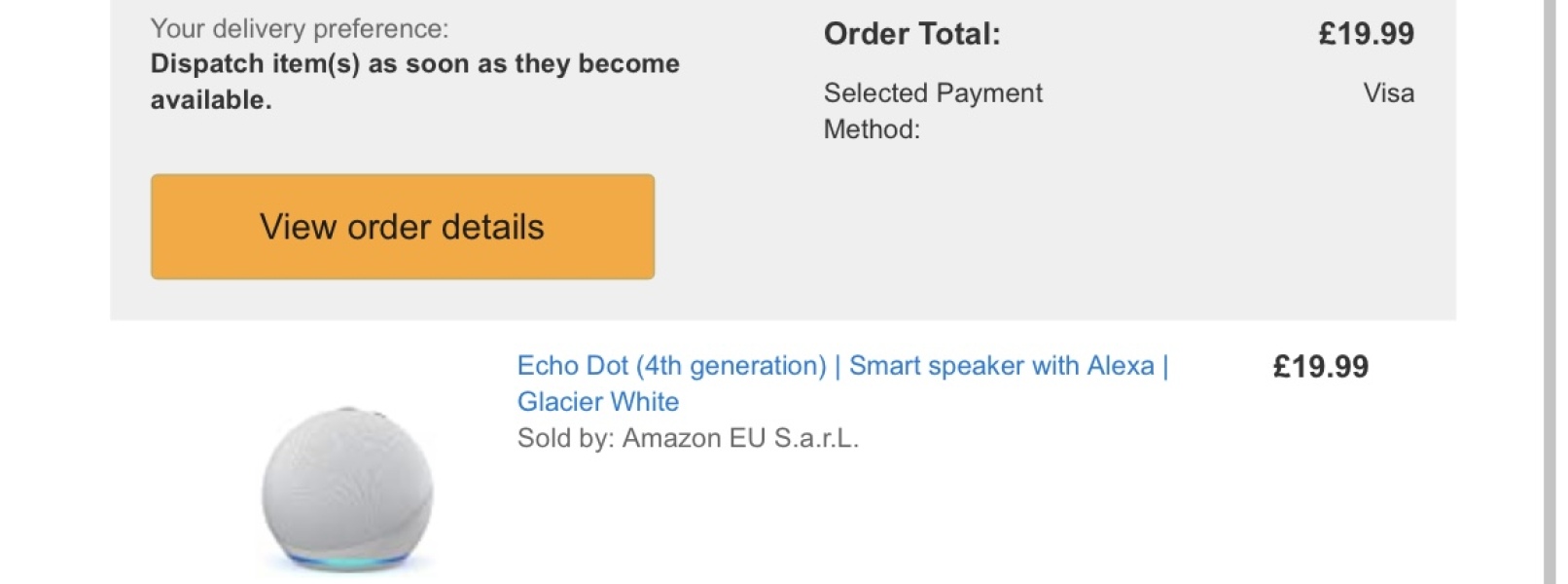The height and width of the screenshot is (584, 1568).
Task: Click the Order Total label
Action: click(x=911, y=34)
